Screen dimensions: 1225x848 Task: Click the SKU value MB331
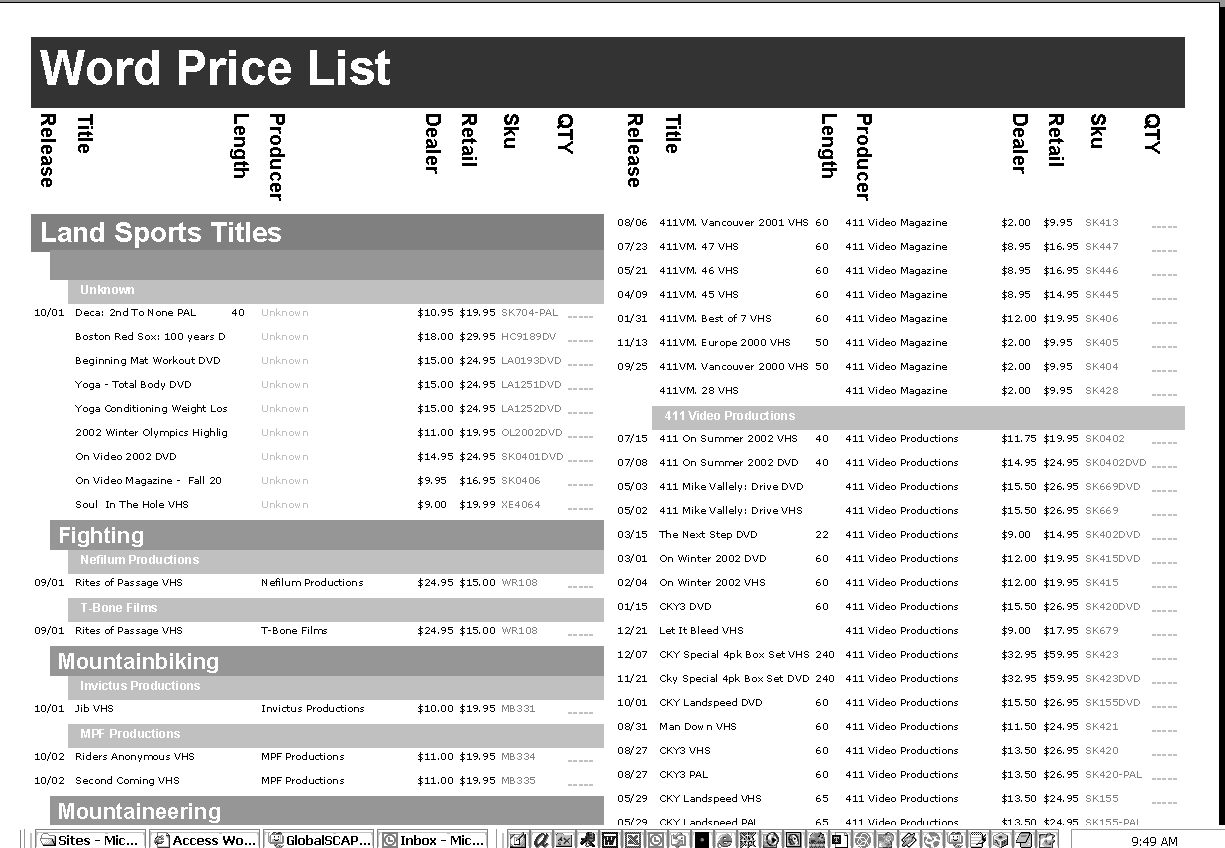(x=518, y=709)
